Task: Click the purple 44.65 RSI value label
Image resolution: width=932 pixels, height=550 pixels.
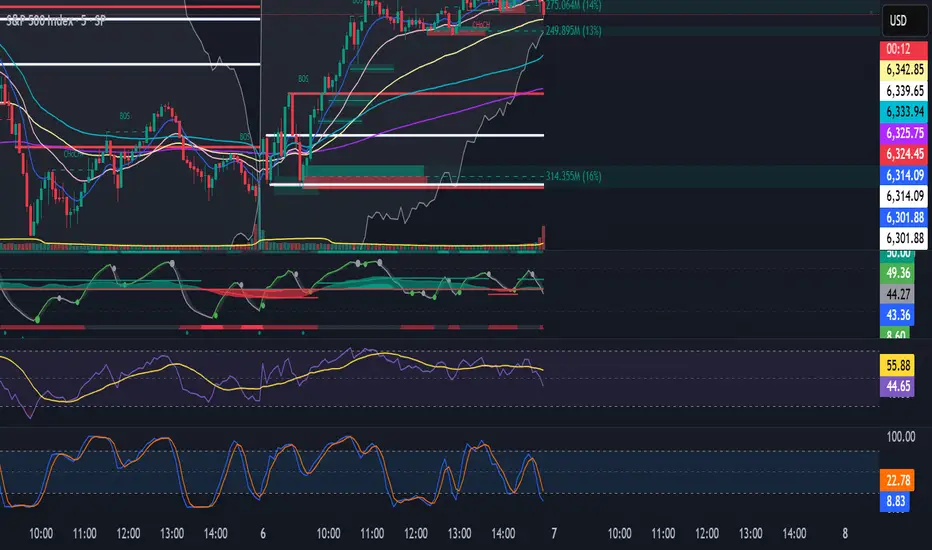Action: point(897,386)
